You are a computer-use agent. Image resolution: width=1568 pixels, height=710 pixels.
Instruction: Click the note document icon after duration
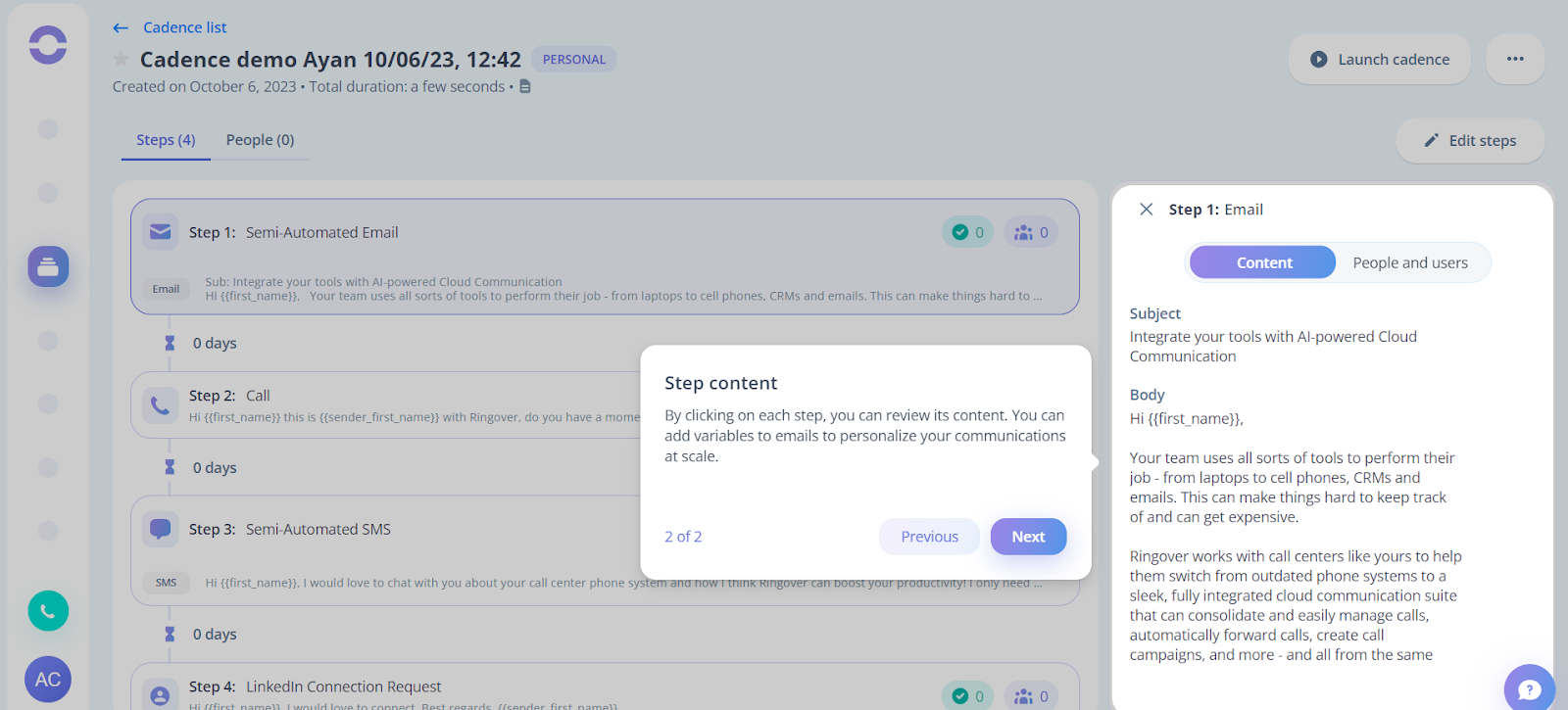click(525, 86)
